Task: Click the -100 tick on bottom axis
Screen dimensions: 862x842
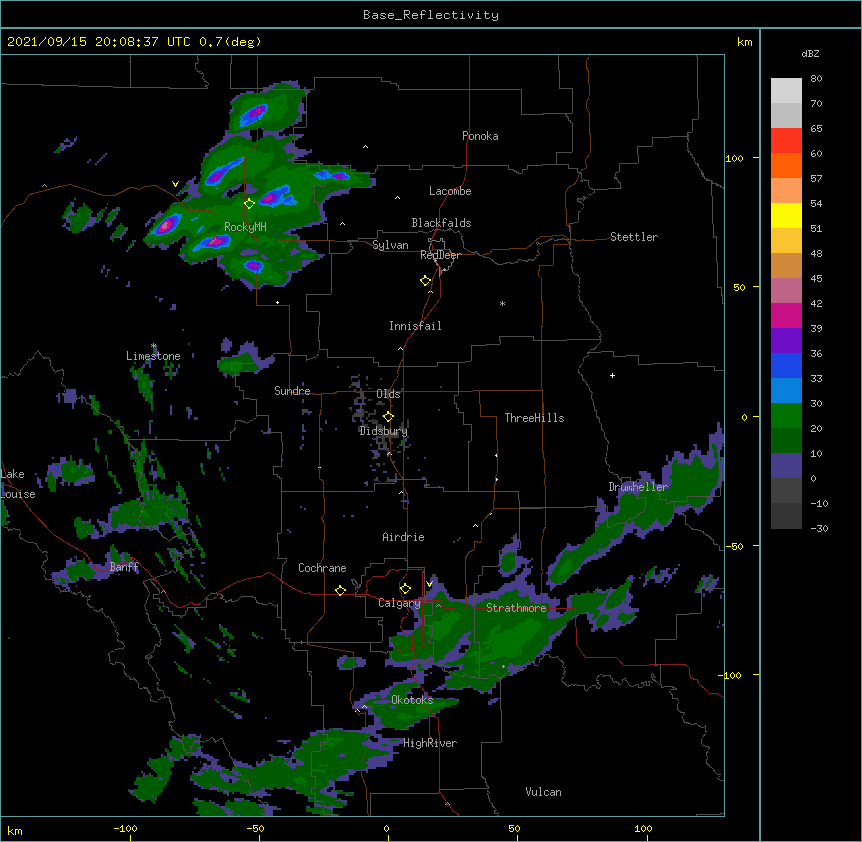Action: 125,828
